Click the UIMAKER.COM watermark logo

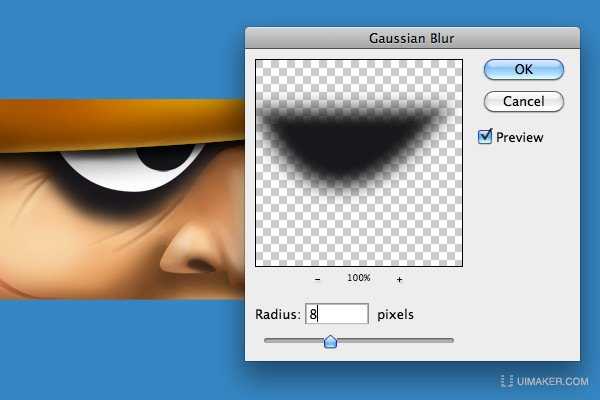pyautogui.click(x=546, y=381)
